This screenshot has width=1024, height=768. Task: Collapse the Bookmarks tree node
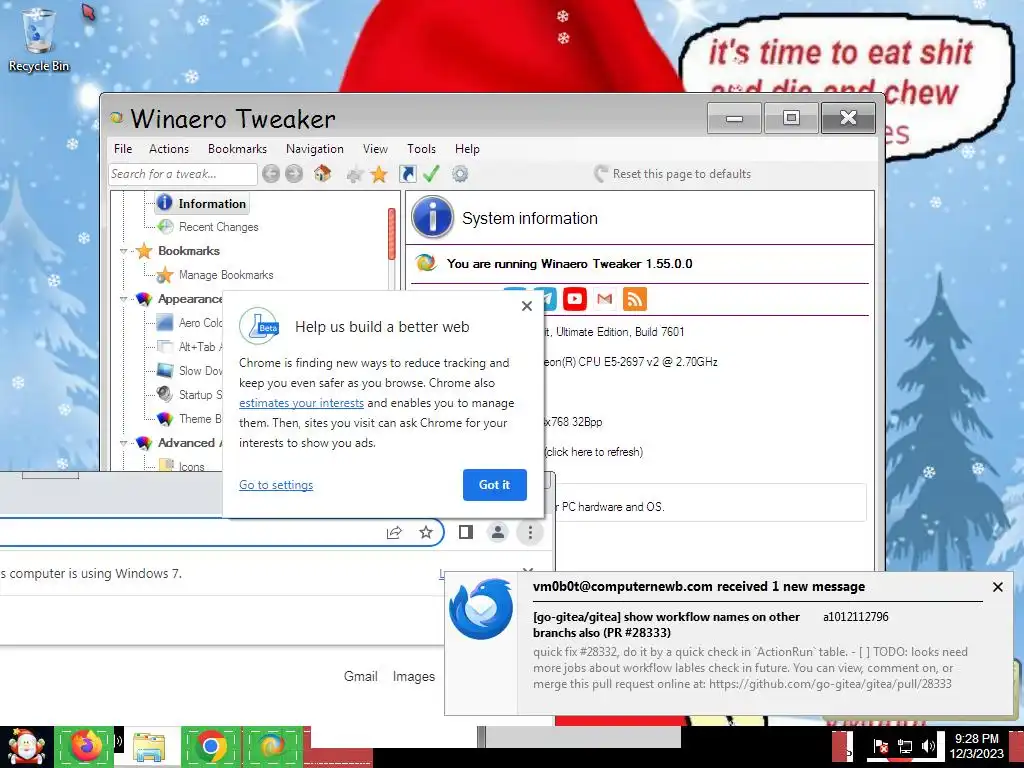pos(123,251)
